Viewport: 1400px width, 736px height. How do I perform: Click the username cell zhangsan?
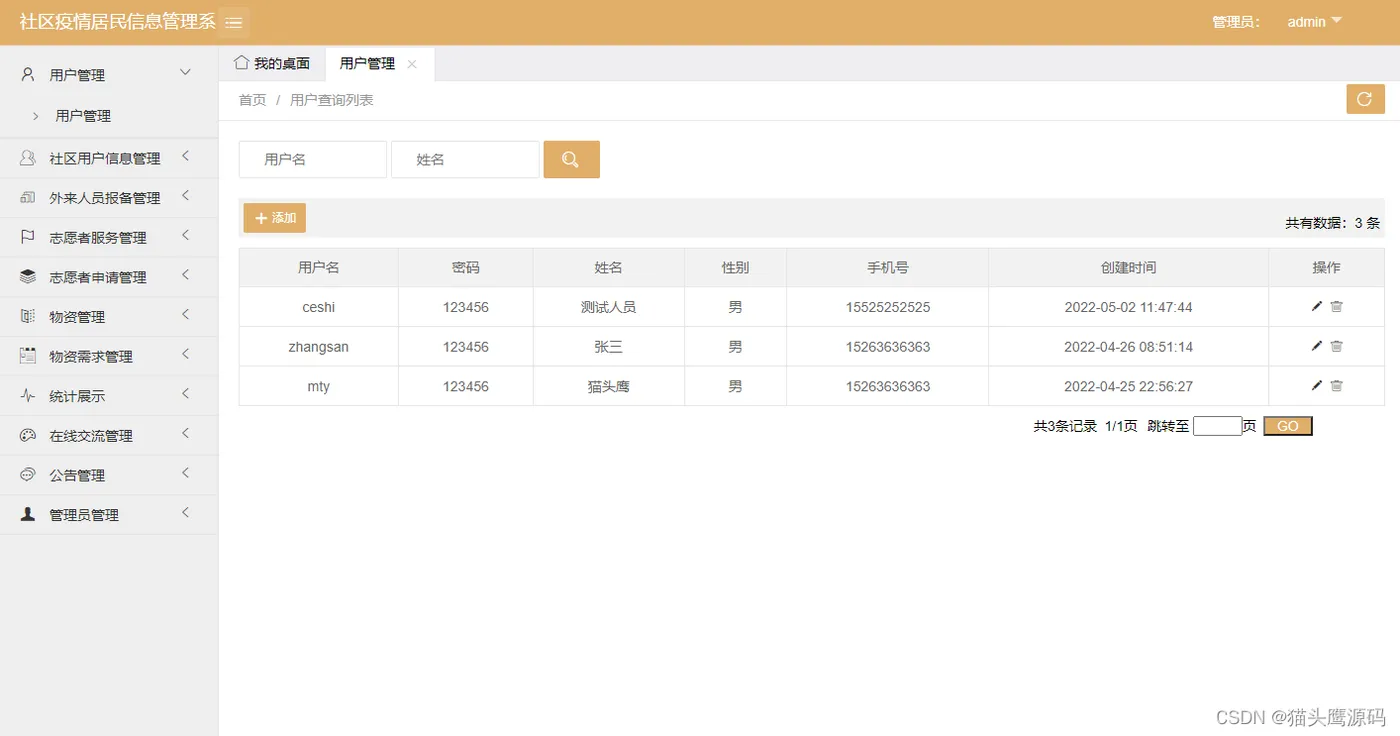319,347
